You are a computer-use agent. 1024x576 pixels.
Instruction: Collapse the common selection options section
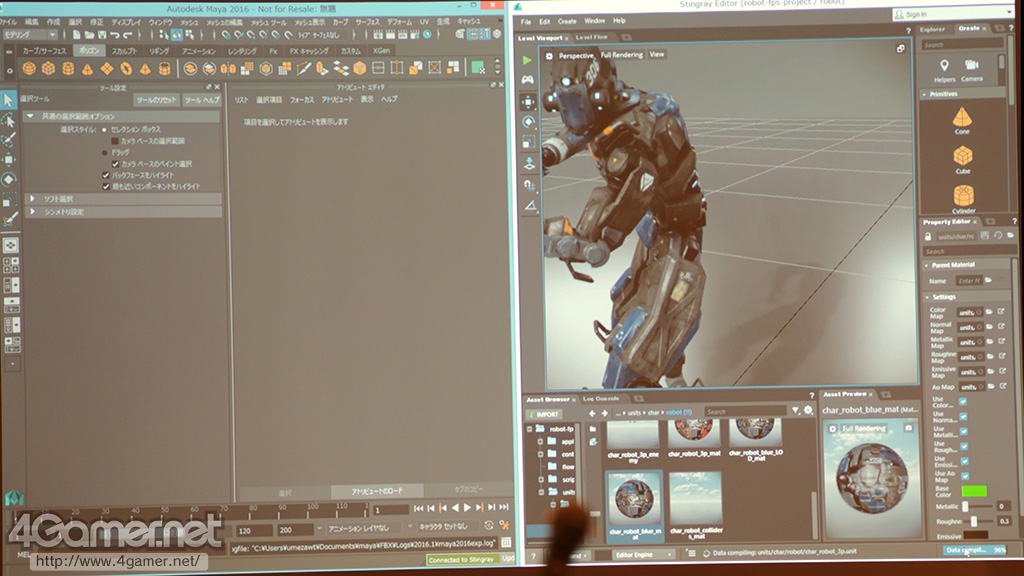point(30,116)
